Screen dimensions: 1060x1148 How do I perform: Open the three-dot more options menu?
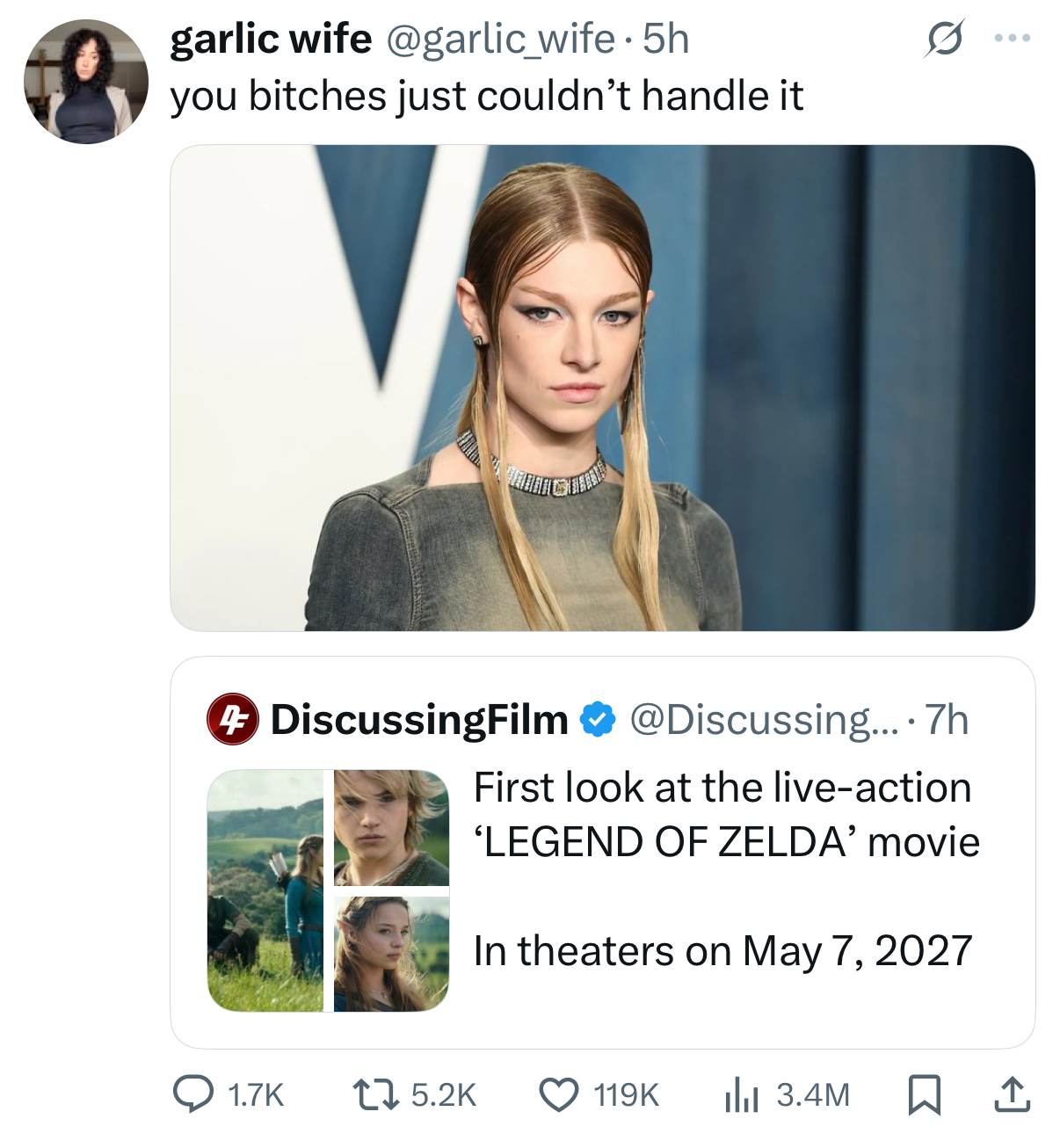point(1012,39)
